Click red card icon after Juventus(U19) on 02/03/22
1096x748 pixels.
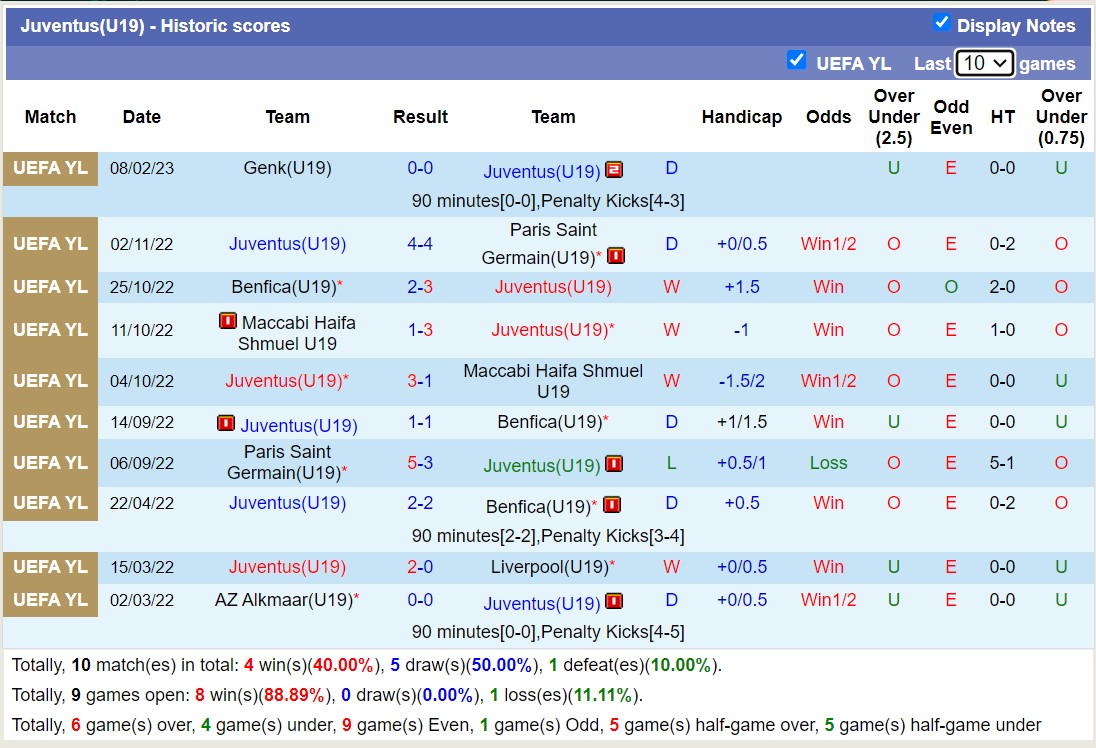(x=614, y=601)
